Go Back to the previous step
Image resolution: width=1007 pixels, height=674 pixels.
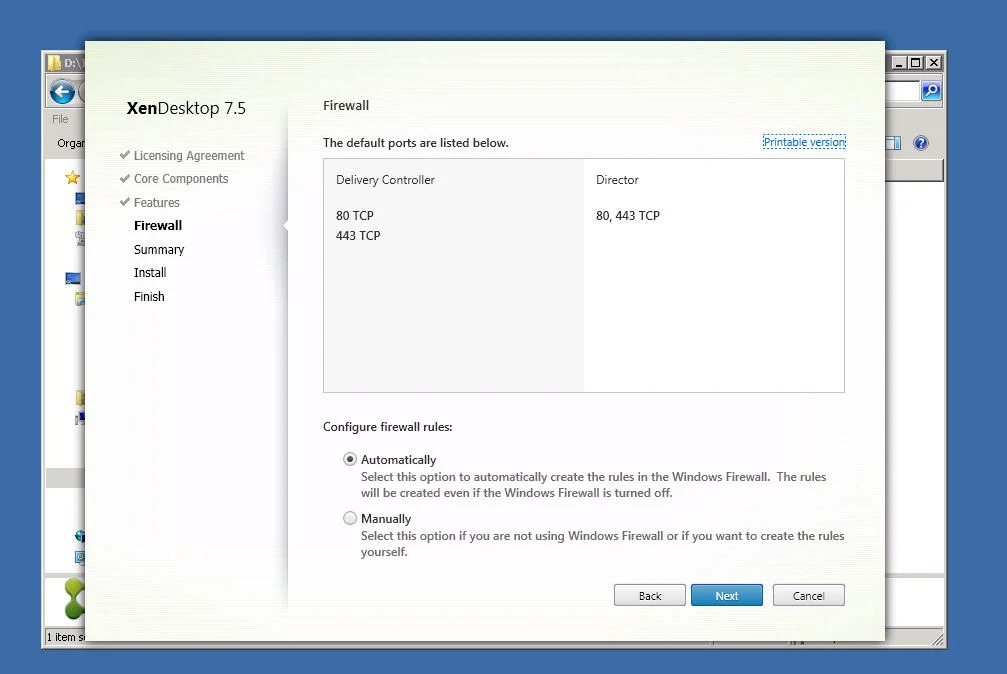649,596
